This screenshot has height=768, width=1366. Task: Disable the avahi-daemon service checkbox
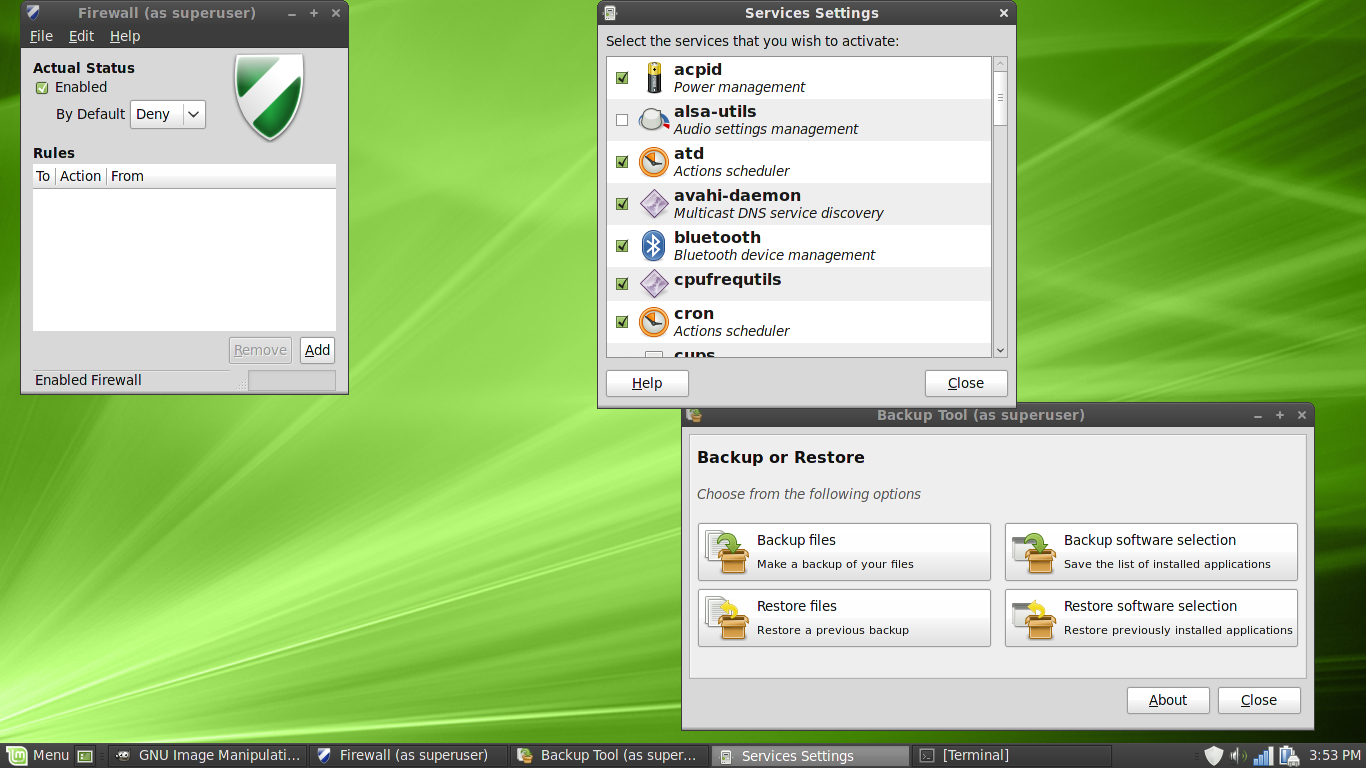(622, 204)
